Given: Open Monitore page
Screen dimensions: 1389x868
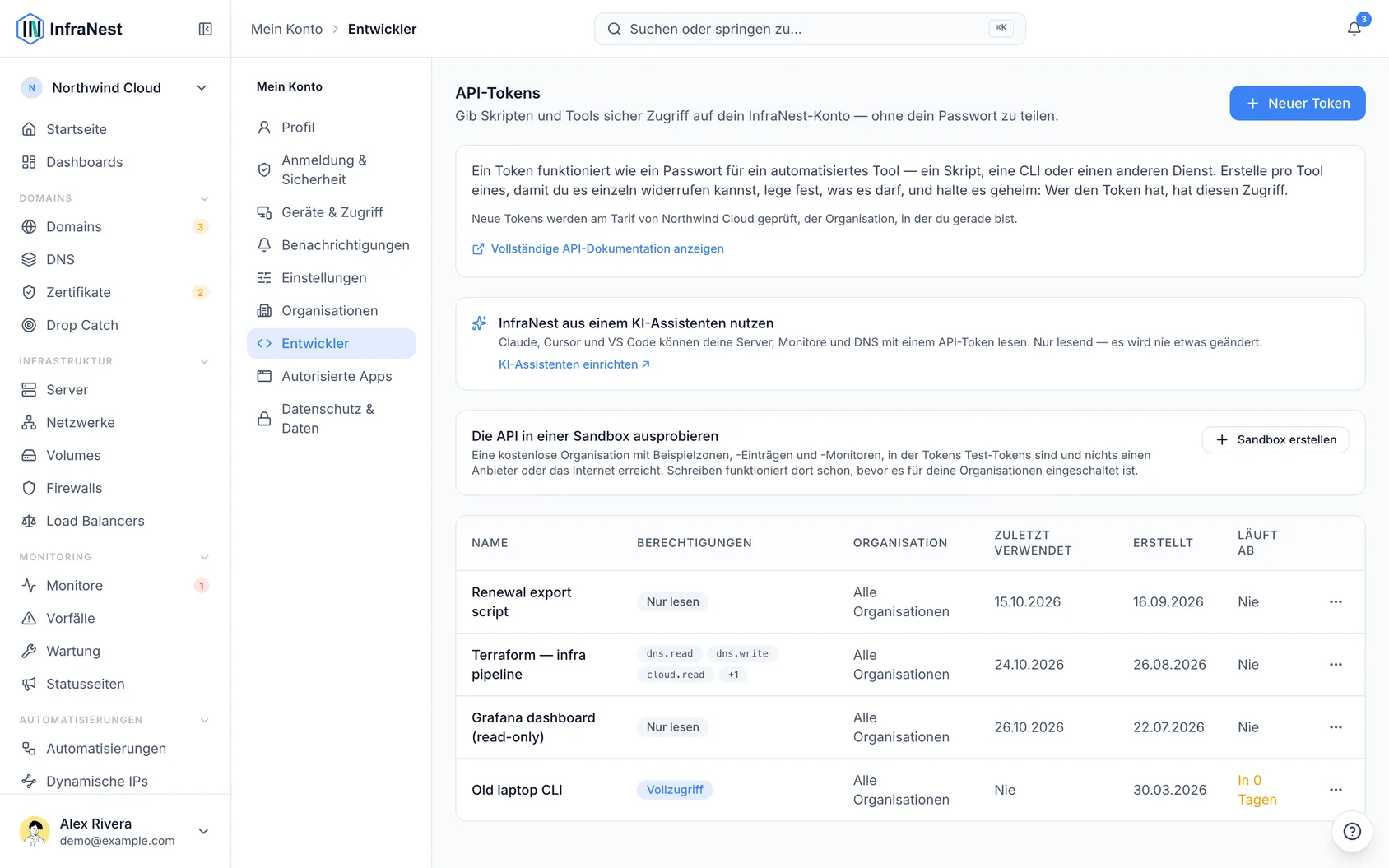Looking at the screenshot, I should 115,586.
